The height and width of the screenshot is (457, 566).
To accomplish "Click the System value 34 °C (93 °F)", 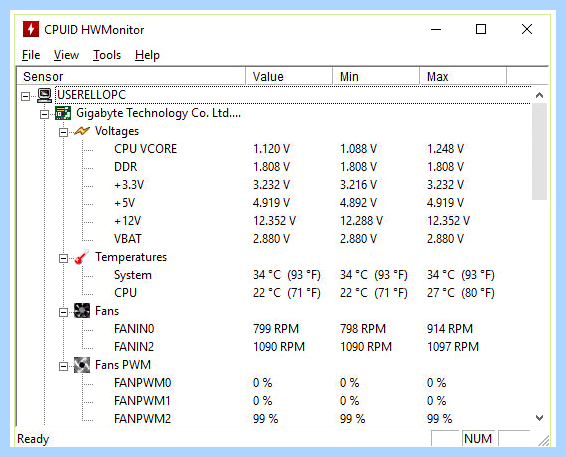I will point(287,275).
